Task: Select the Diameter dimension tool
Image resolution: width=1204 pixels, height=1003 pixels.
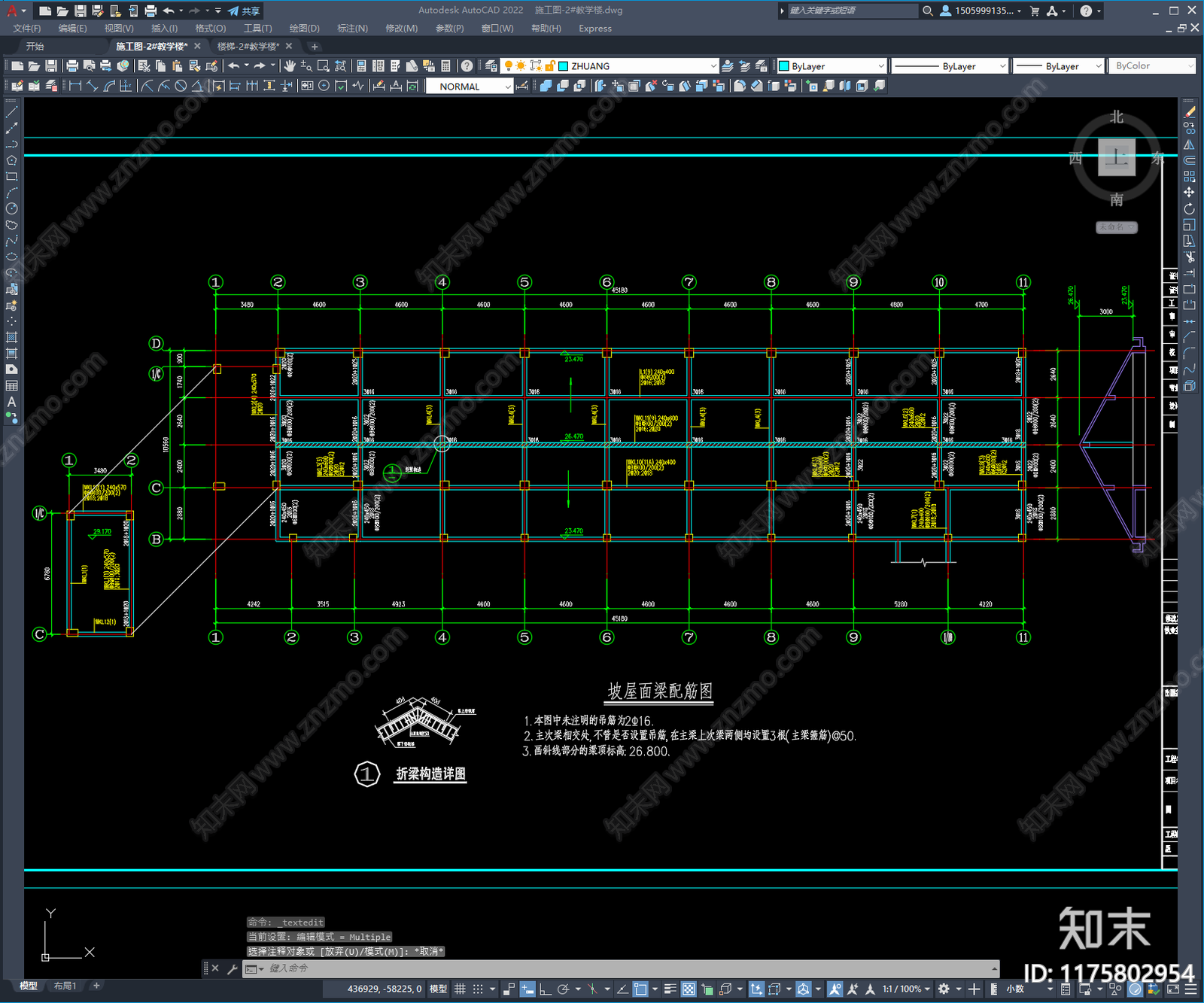Action: click(181, 86)
